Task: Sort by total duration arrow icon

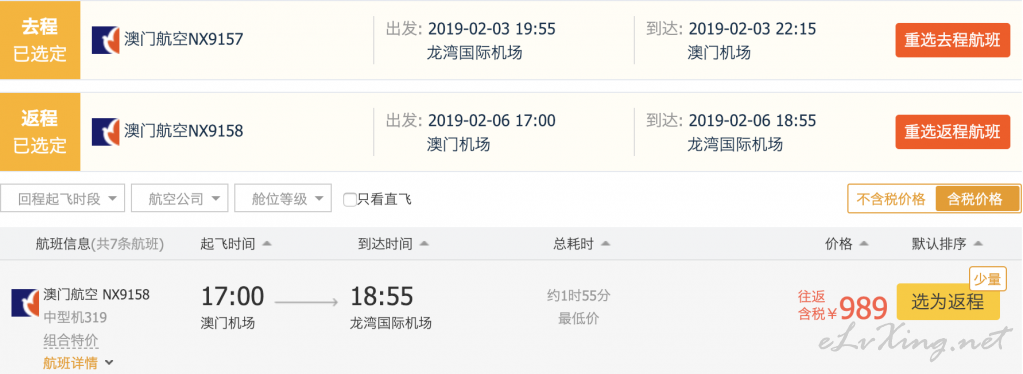Action: pos(605,244)
